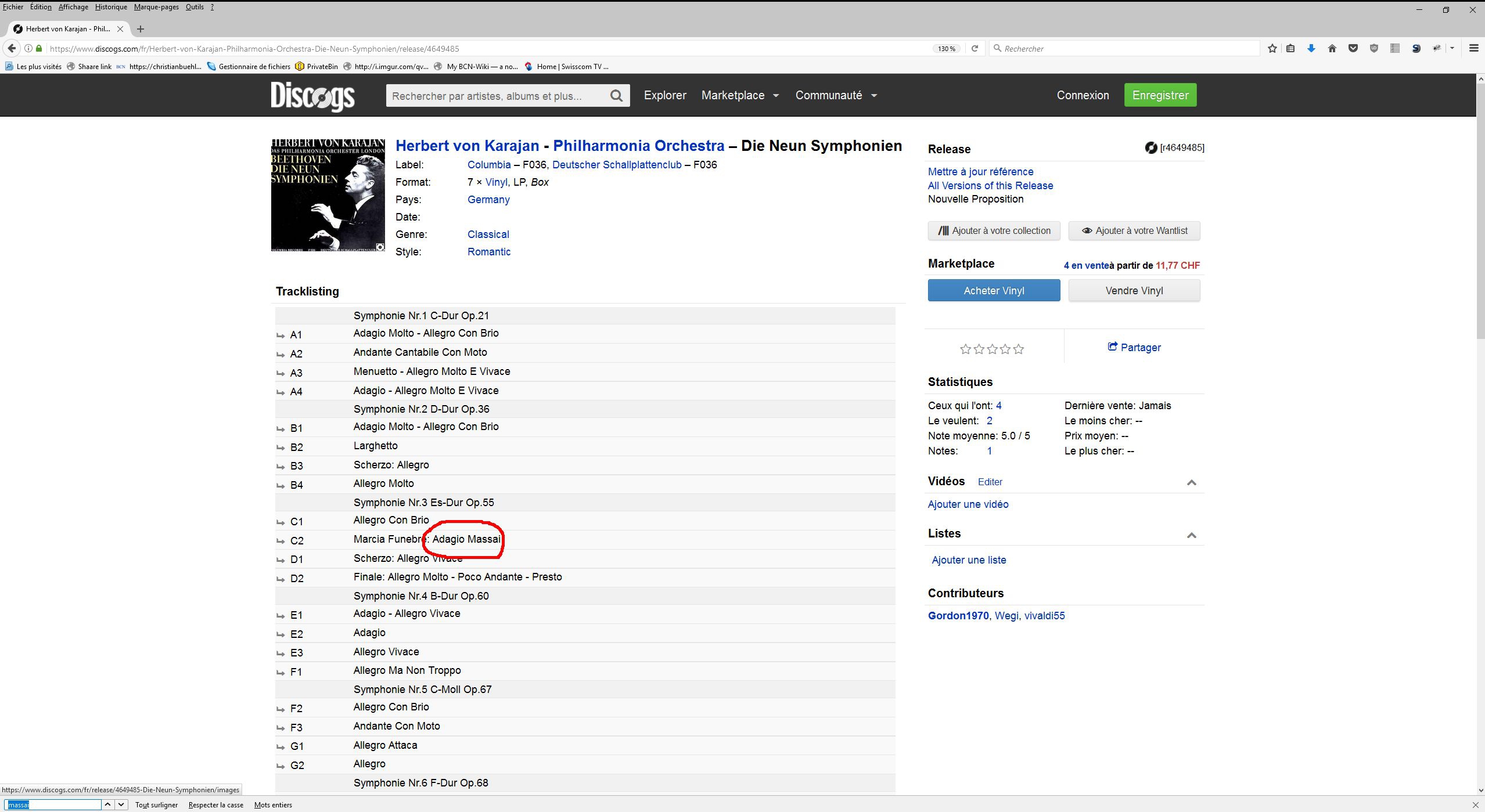Click the green Enregistrer button
This screenshot has height=812, width=1485.
coord(1160,95)
